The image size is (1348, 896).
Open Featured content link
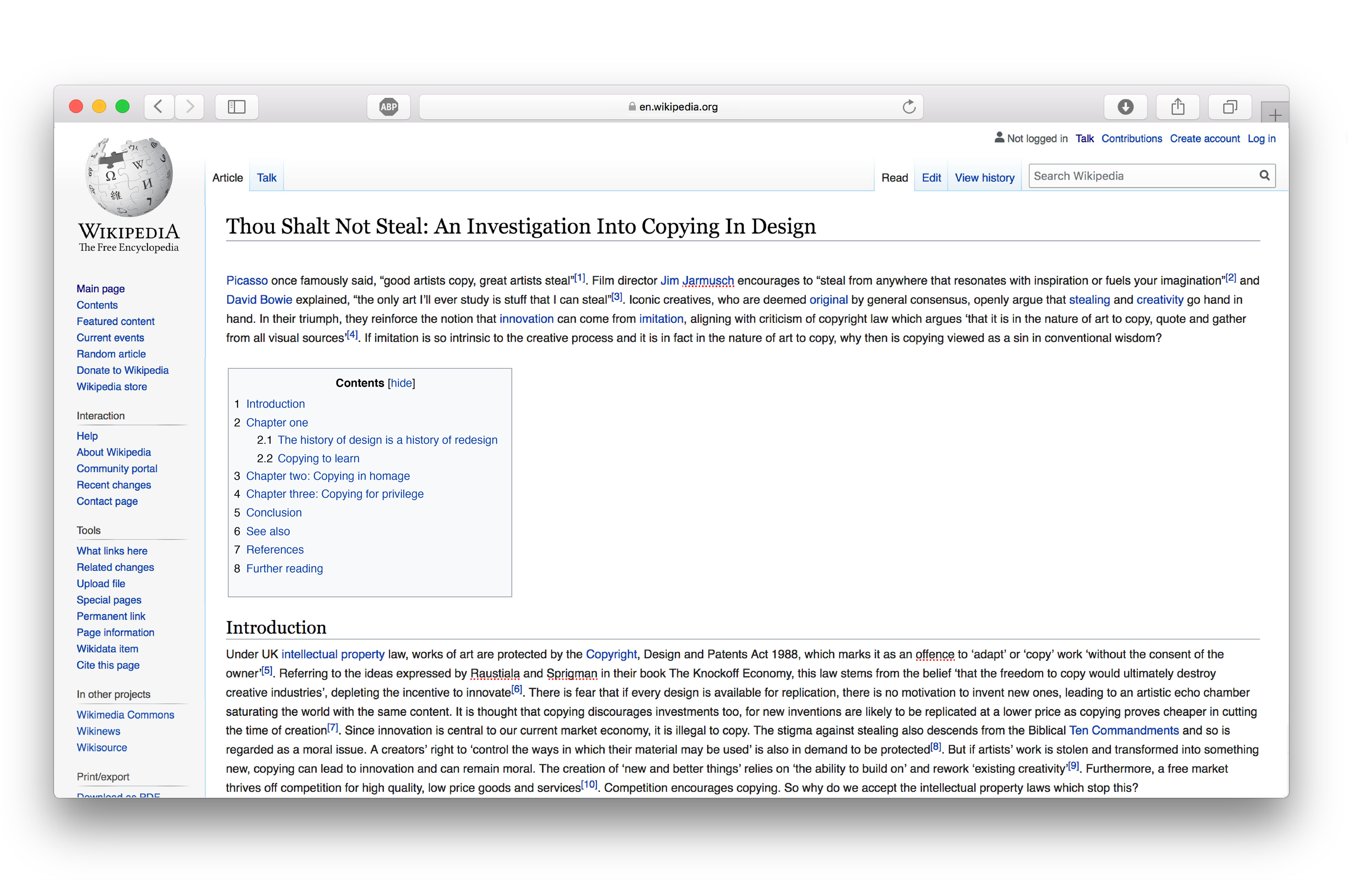(x=116, y=321)
